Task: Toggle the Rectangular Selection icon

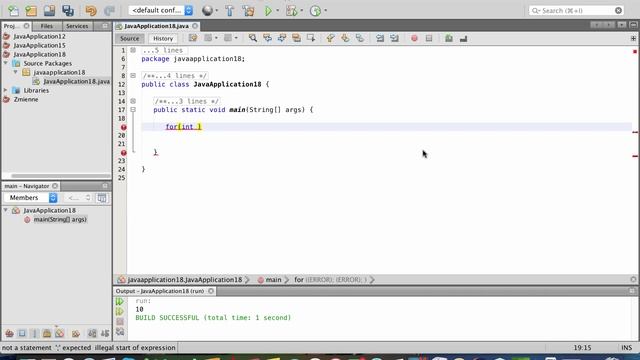Action: pyautogui.click(x=311, y=38)
